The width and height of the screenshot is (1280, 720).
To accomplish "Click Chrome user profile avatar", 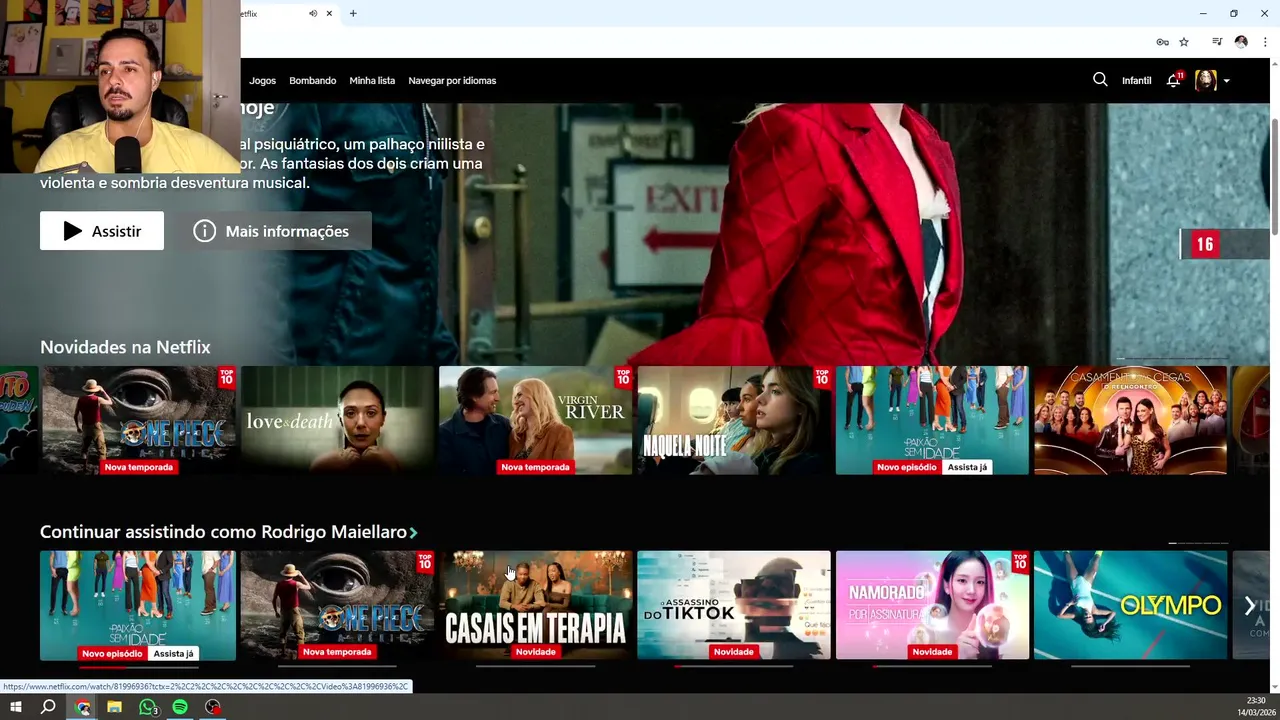I will coord(1241,42).
